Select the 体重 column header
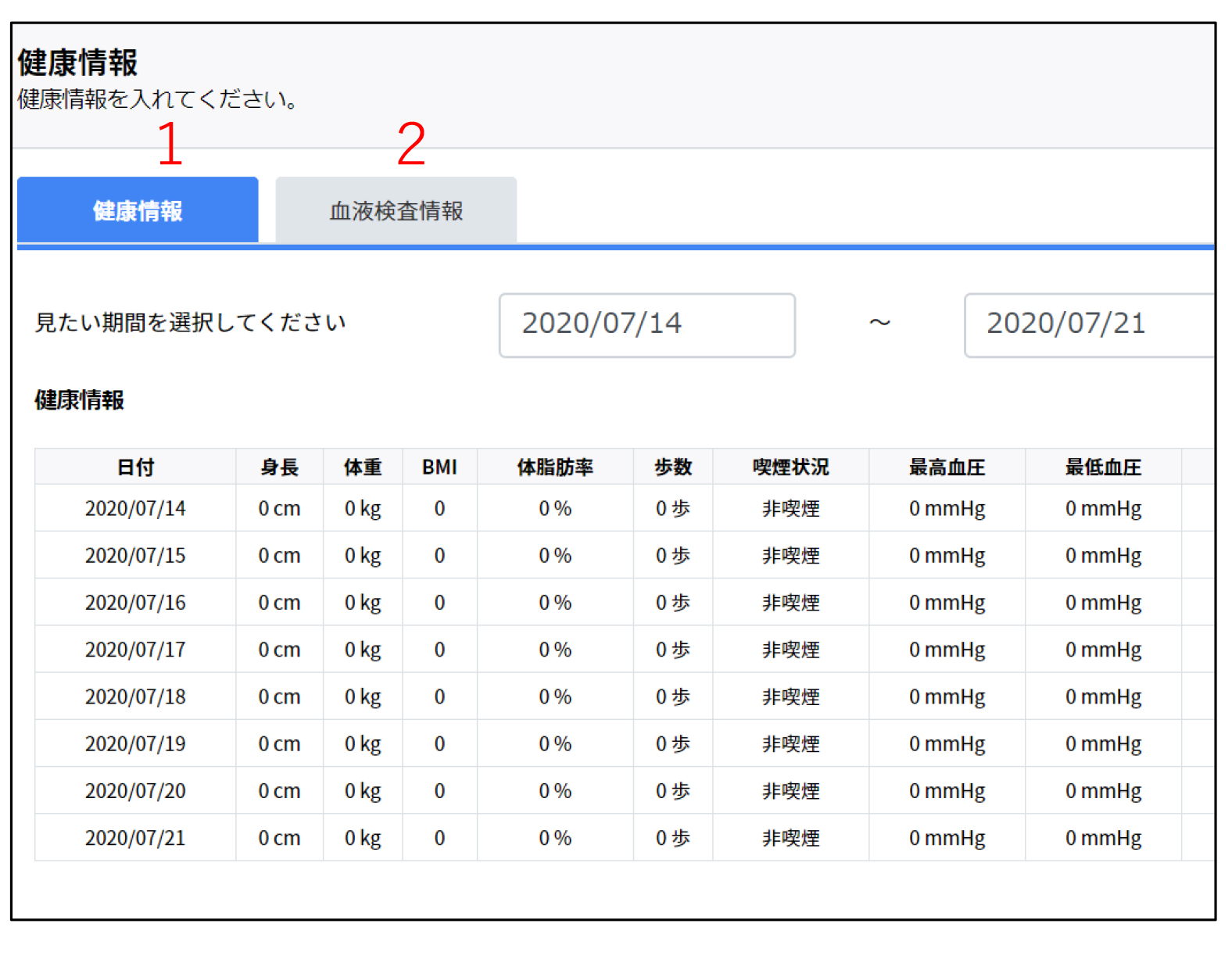The image size is (1232, 963). click(x=363, y=467)
